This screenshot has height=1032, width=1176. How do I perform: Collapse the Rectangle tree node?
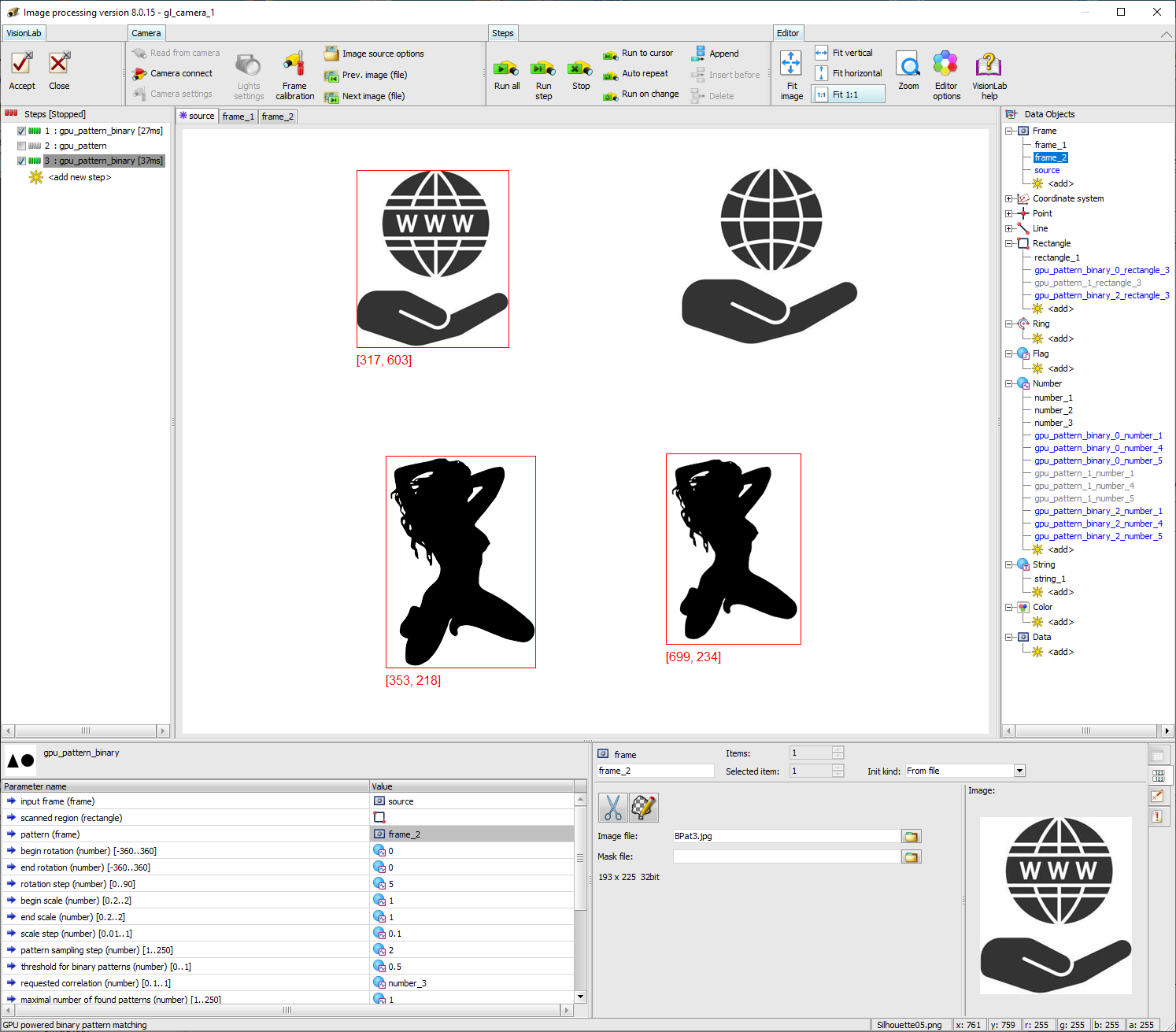tap(1009, 244)
